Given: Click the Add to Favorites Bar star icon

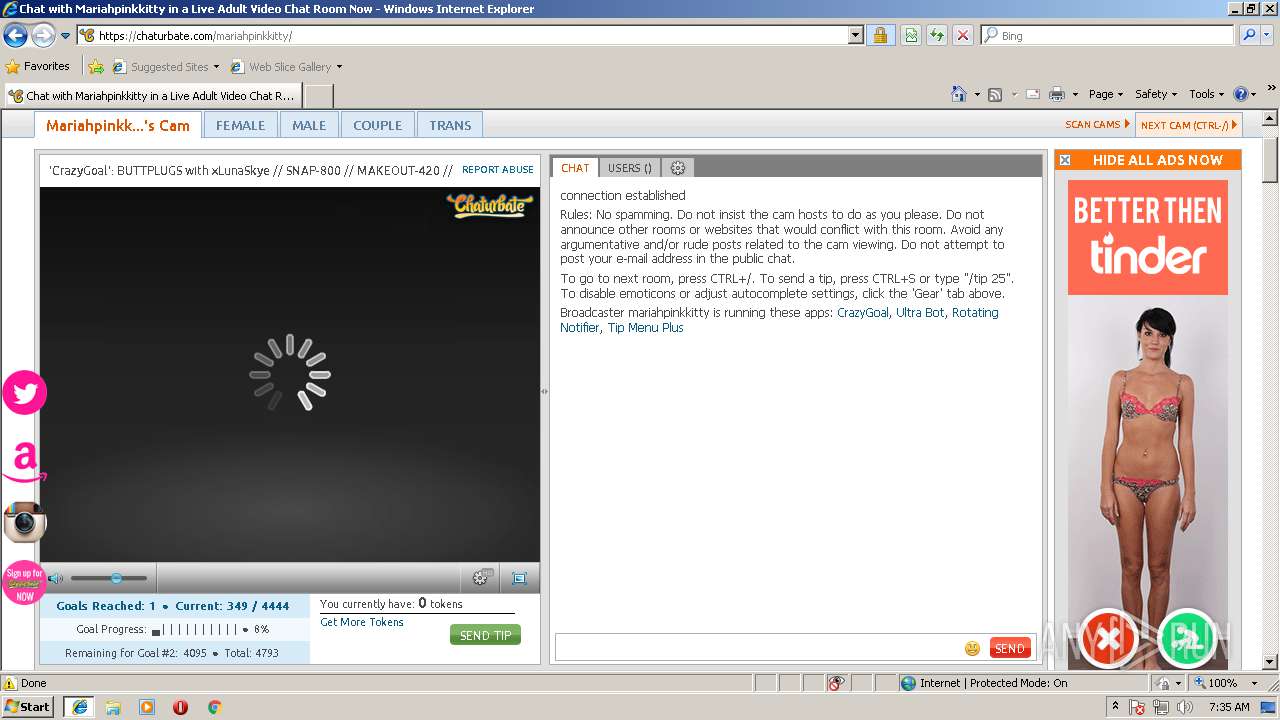Looking at the screenshot, I should tap(96, 67).
